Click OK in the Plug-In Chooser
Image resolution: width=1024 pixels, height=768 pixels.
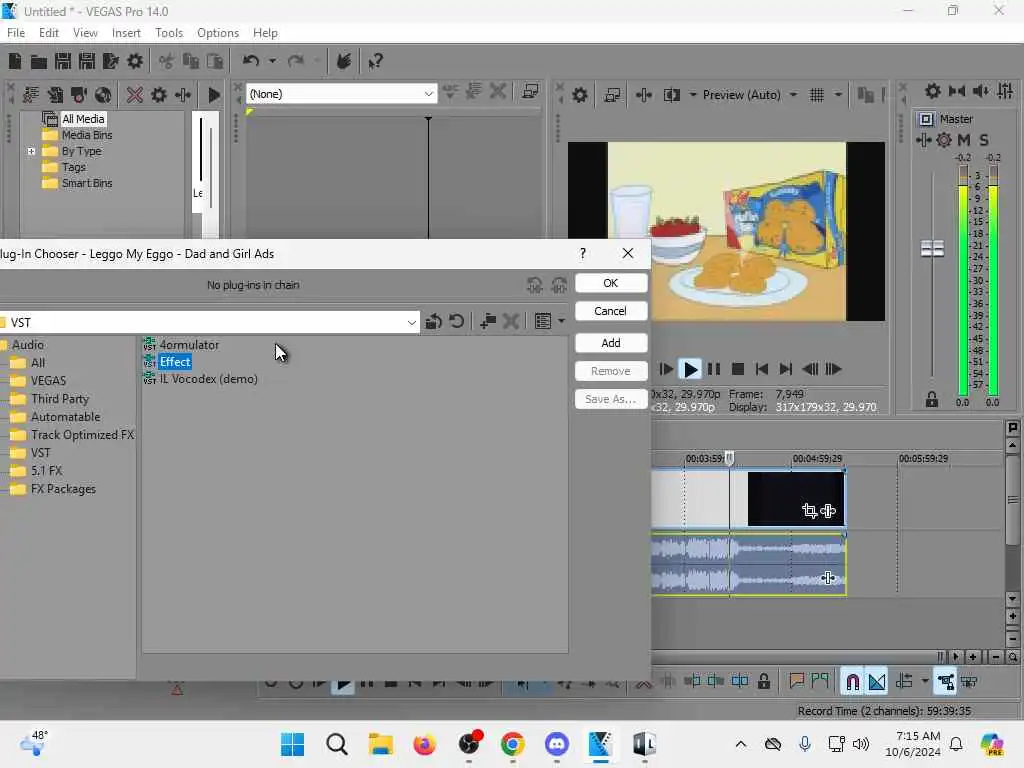click(x=611, y=283)
